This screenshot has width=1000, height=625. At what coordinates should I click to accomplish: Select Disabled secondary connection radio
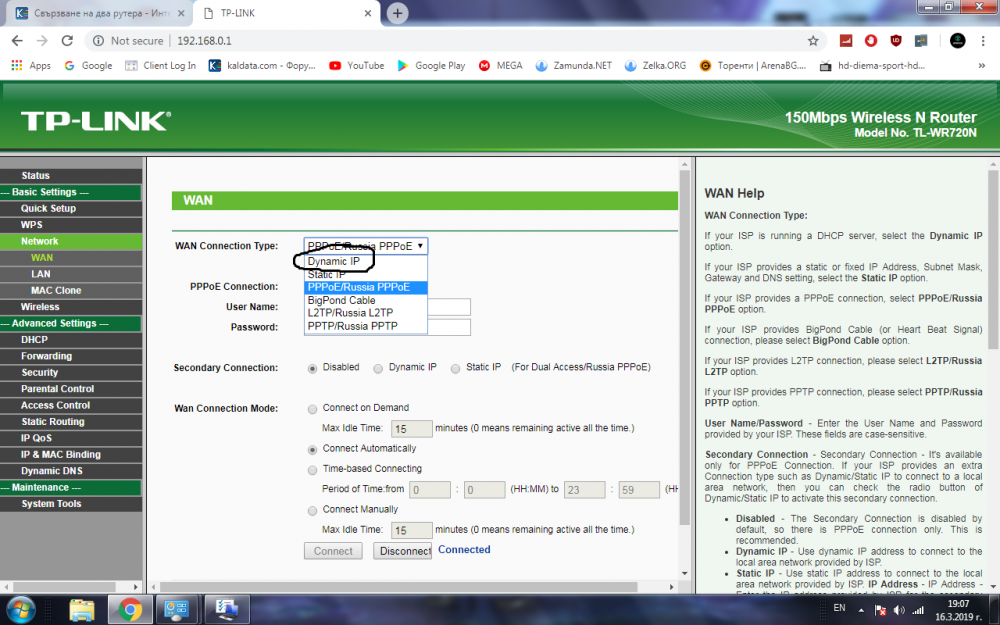[x=312, y=369]
